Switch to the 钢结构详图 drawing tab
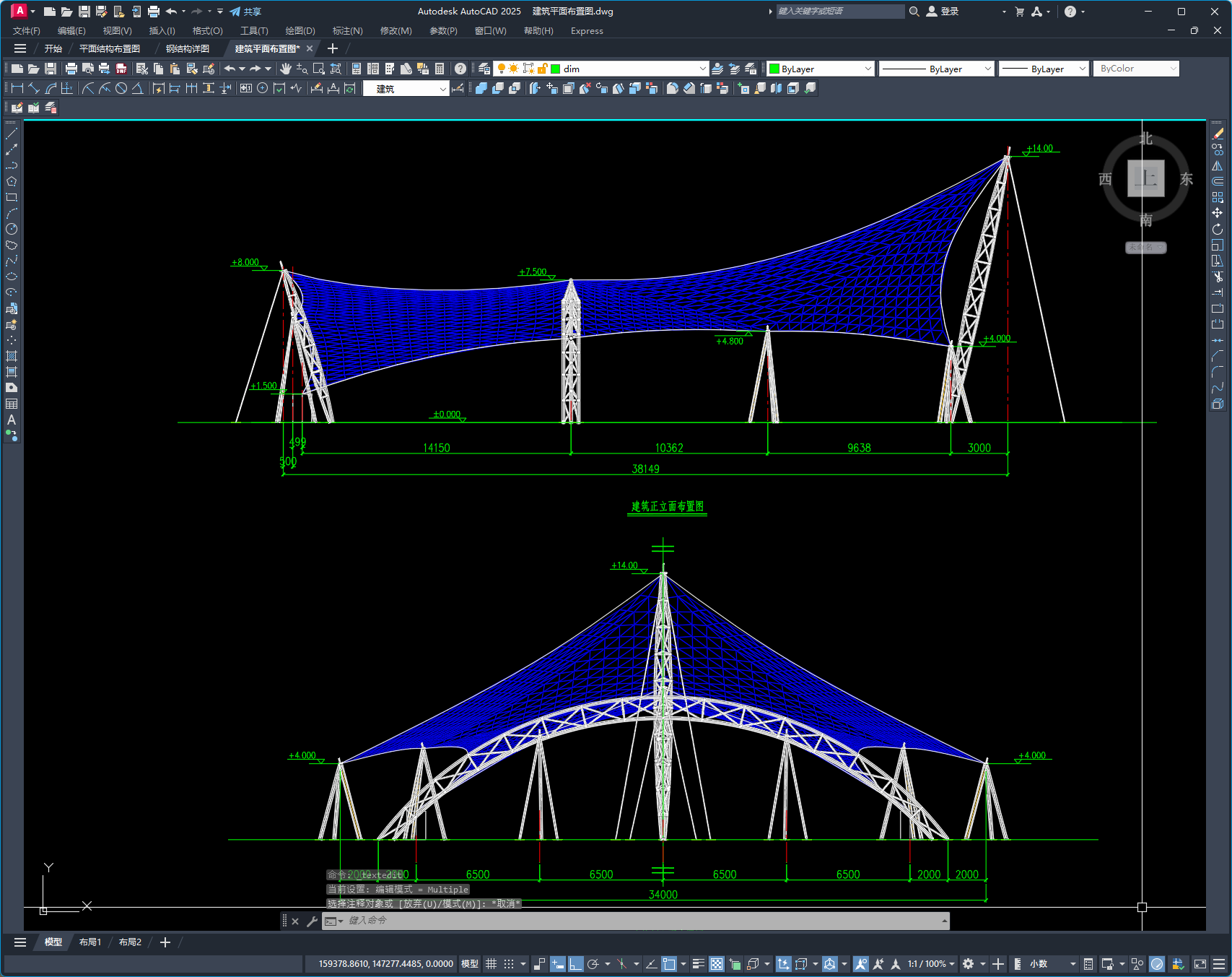This screenshot has height=977, width=1232. 188,48
